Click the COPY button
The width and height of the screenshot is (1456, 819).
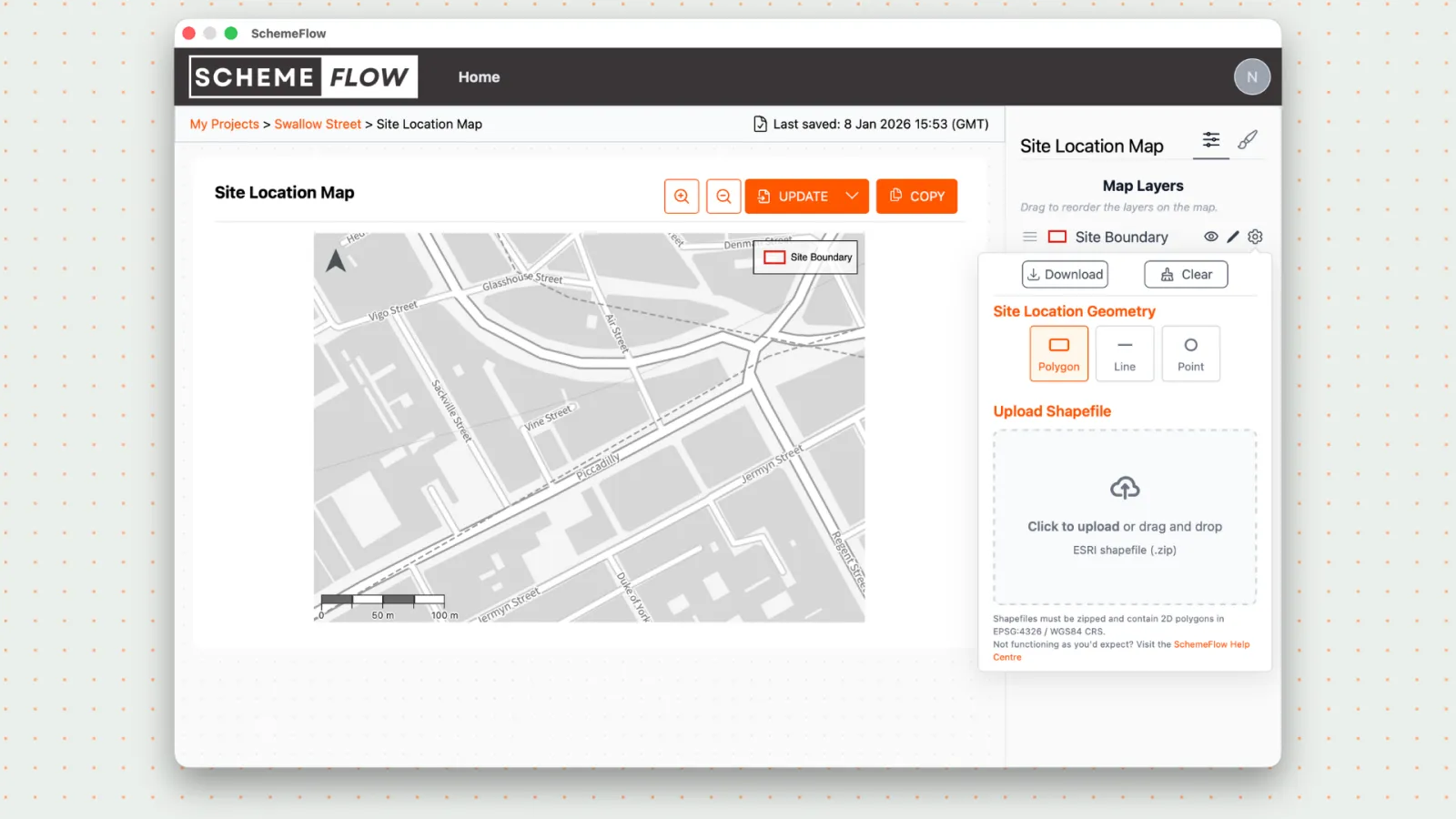click(x=916, y=197)
